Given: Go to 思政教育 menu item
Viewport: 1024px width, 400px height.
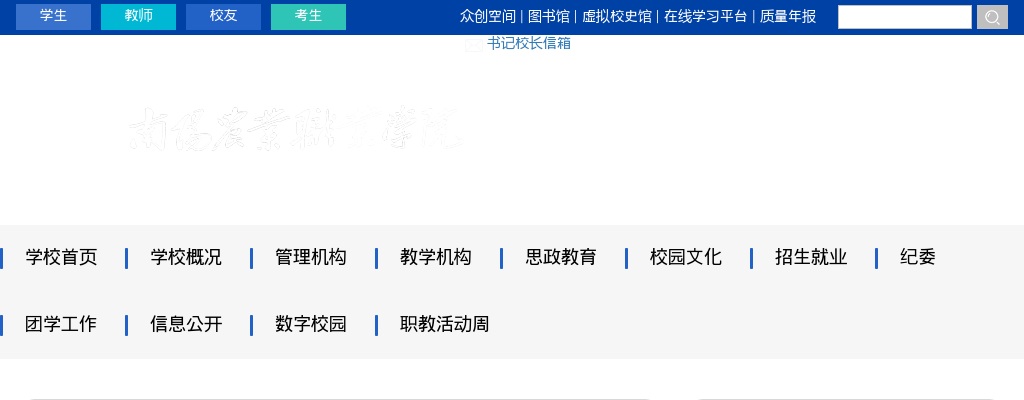Looking at the screenshot, I should (561, 258).
